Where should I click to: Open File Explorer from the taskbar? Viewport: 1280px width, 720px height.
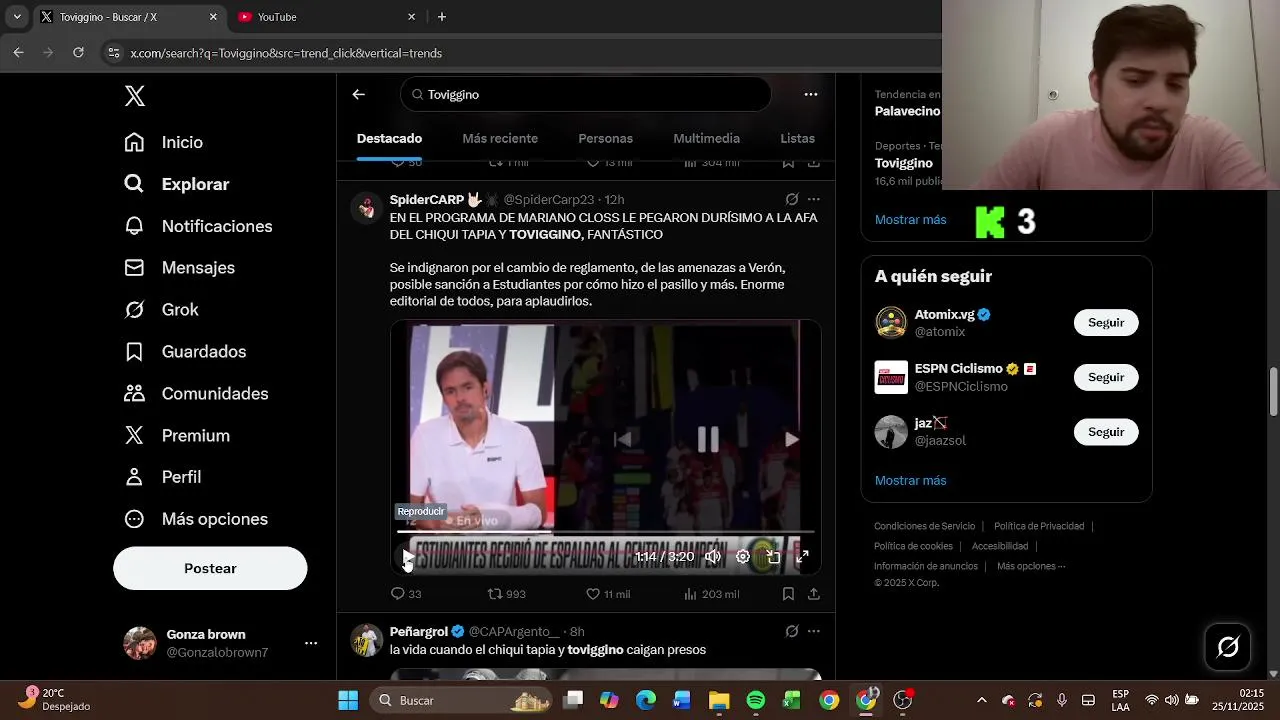(x=719, y=700)
